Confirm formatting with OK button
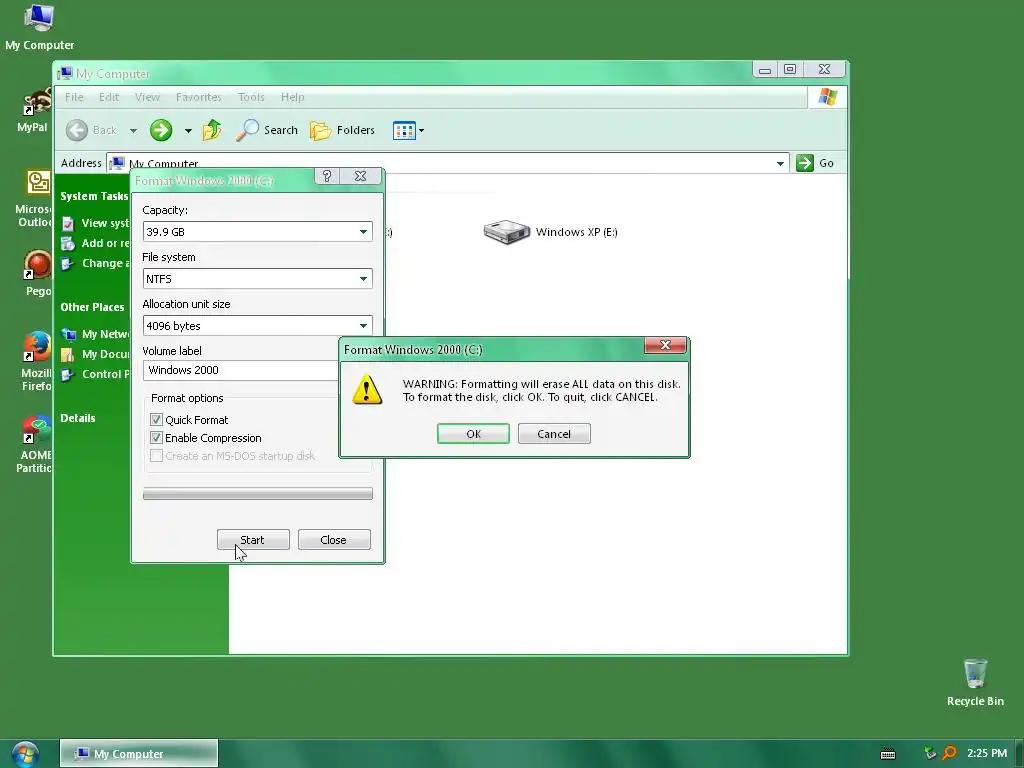Image resolution: width=1024 pixels, height=768 pixels. (x=473, y=434)
